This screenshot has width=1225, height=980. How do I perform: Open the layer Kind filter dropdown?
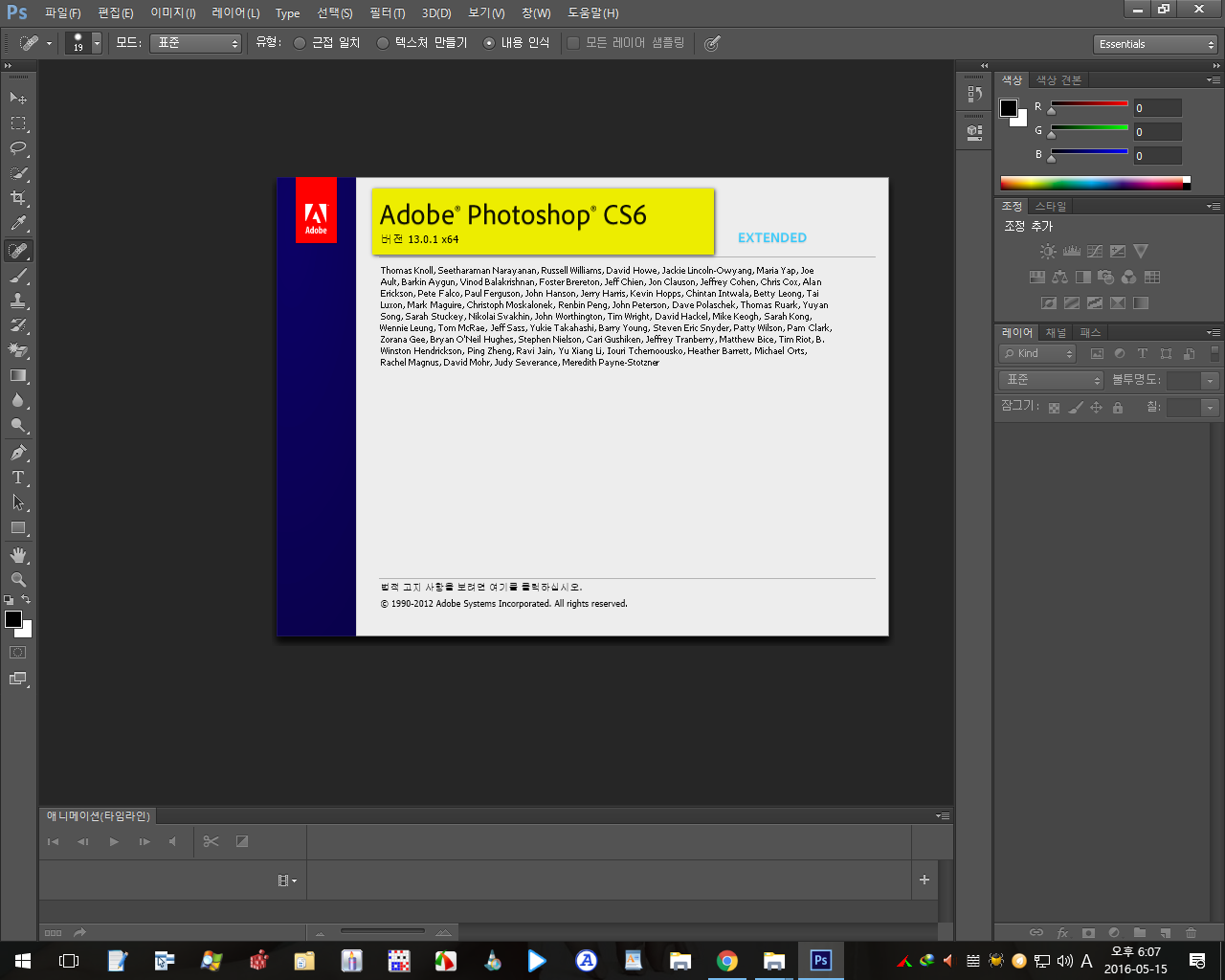pyautogui.click(x=1038, y=353)
